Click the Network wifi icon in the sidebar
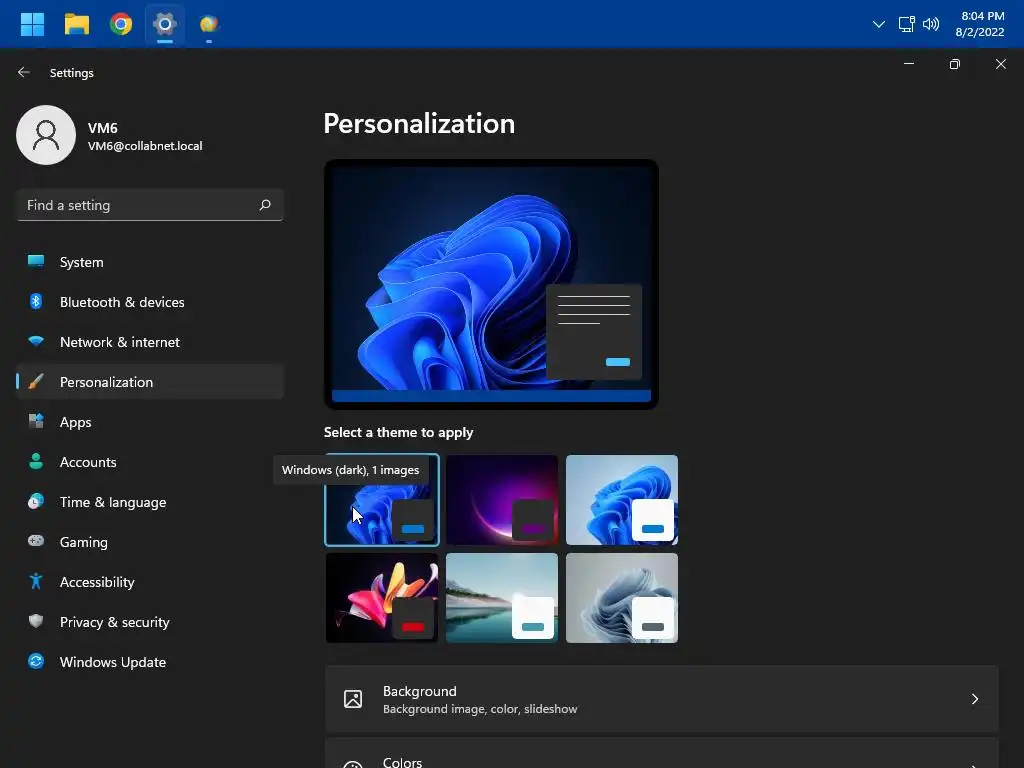Screen dimensions: 1024x768 coord(36,342)
